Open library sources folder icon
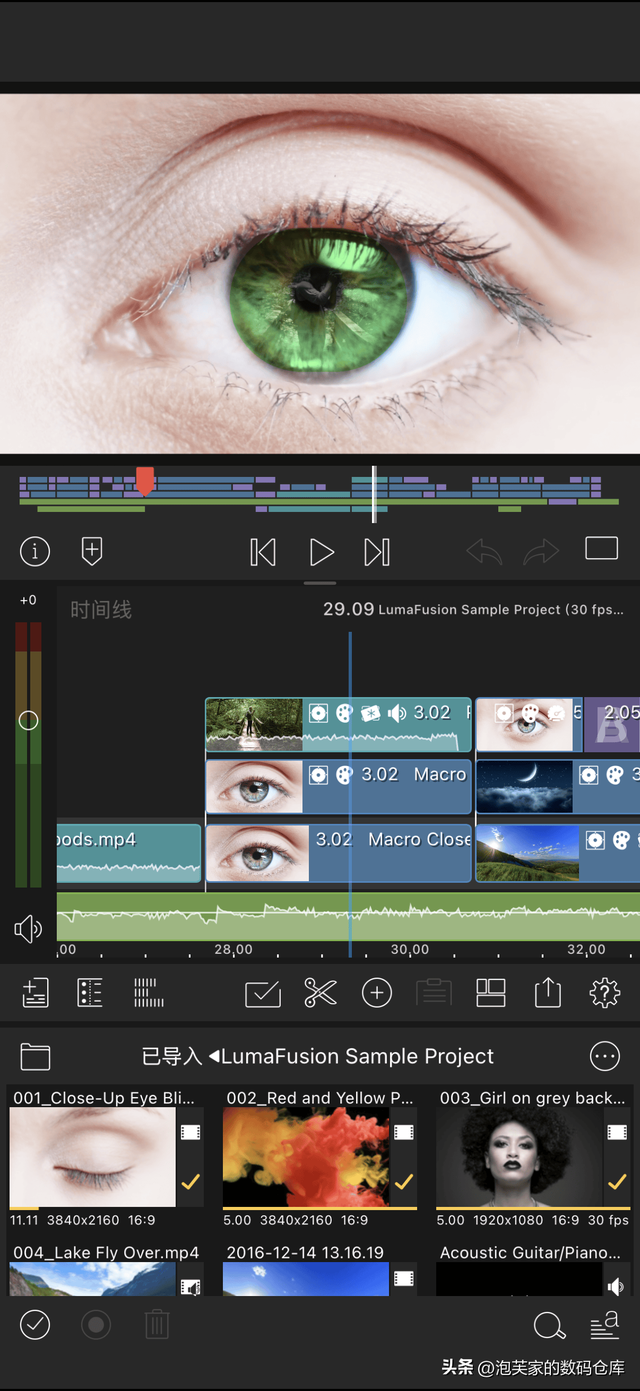Viewport: 640px width, 1391px height. tap(35, 1056)
